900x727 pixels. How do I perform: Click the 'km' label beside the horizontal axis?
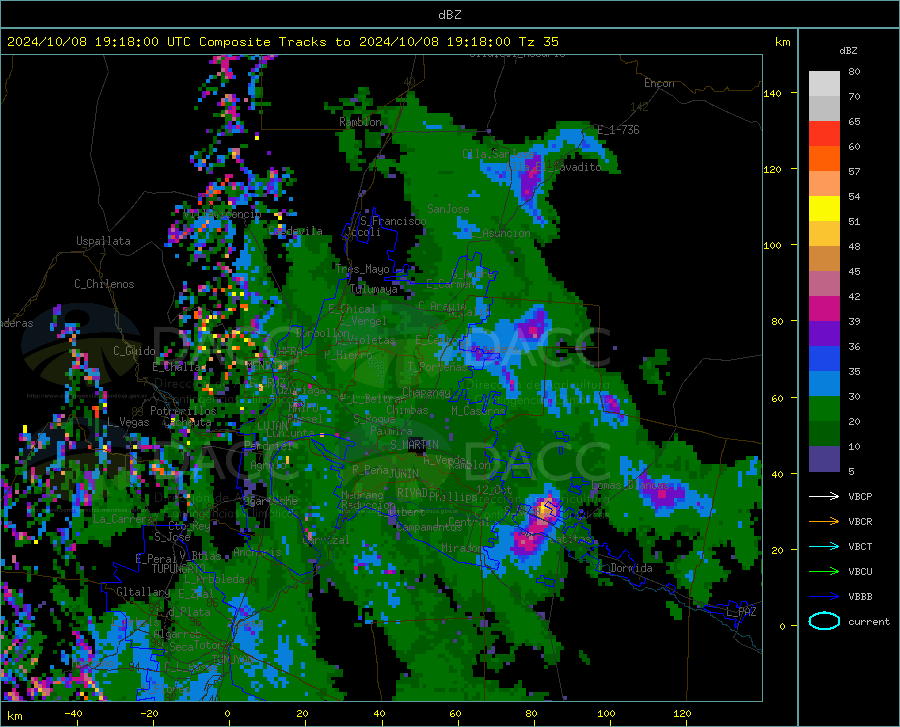coord(14,716)
